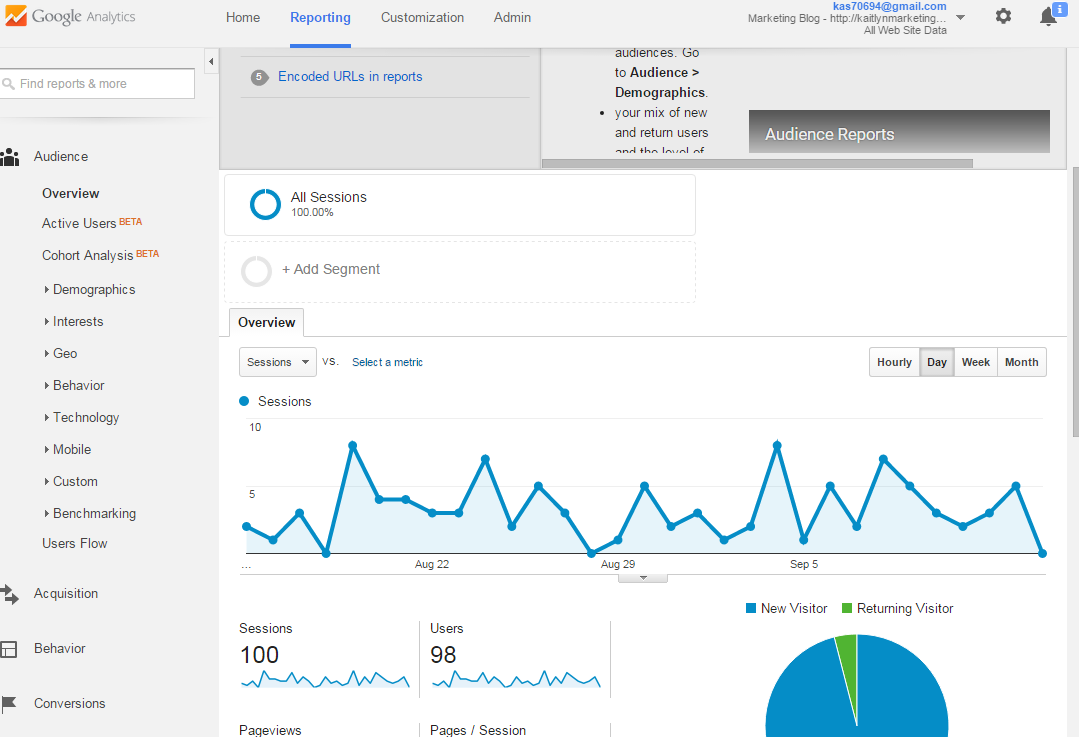The height and width of the screenshot is (737, 1079).
Task: Click Select a metric link
Action: [x=387, y=363]
